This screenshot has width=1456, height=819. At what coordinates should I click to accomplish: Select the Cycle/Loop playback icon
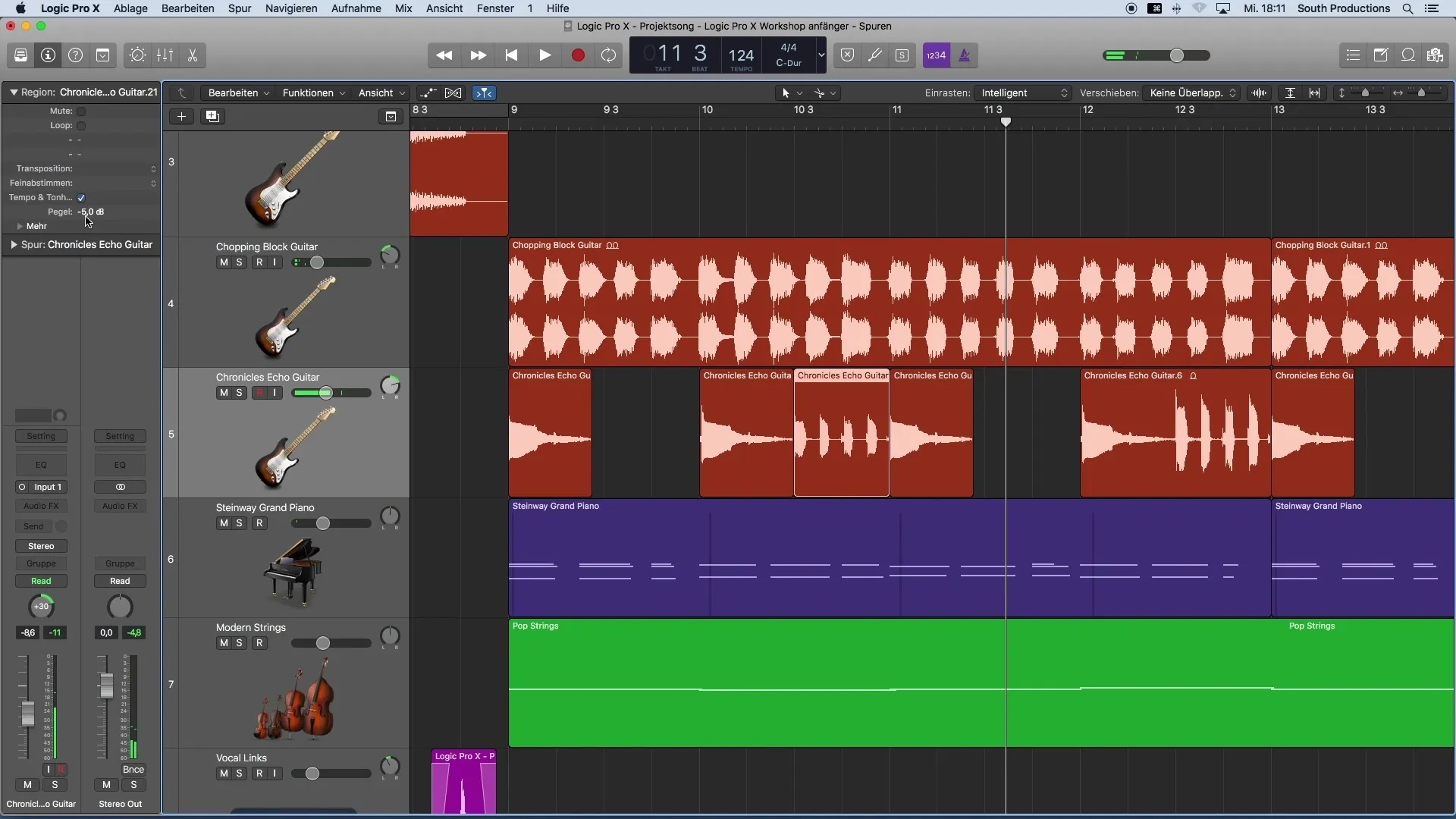[609, 55]
